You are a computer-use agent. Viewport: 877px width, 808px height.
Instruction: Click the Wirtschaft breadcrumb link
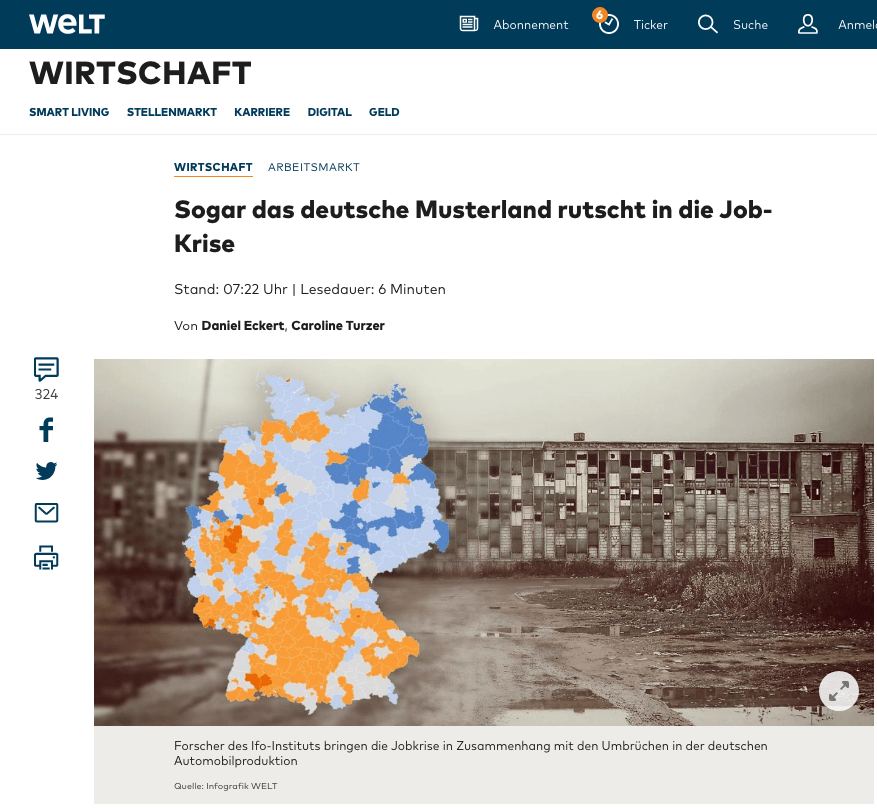point(213,167)
